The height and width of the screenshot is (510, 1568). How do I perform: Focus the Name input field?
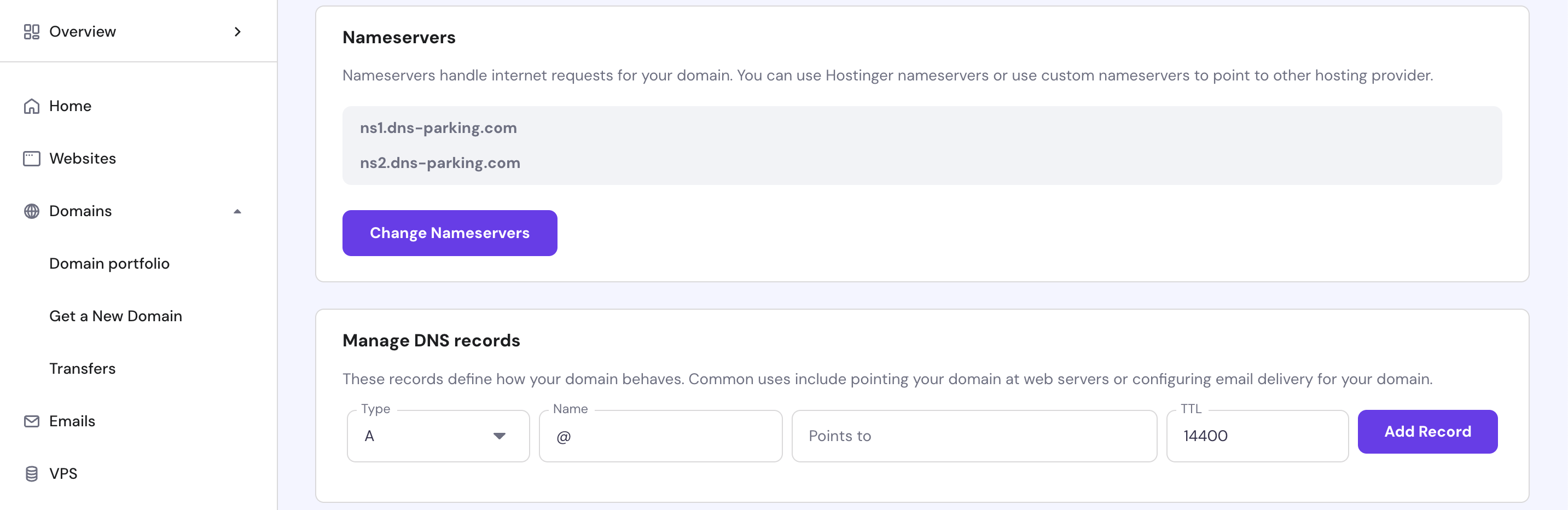[660, 436]
